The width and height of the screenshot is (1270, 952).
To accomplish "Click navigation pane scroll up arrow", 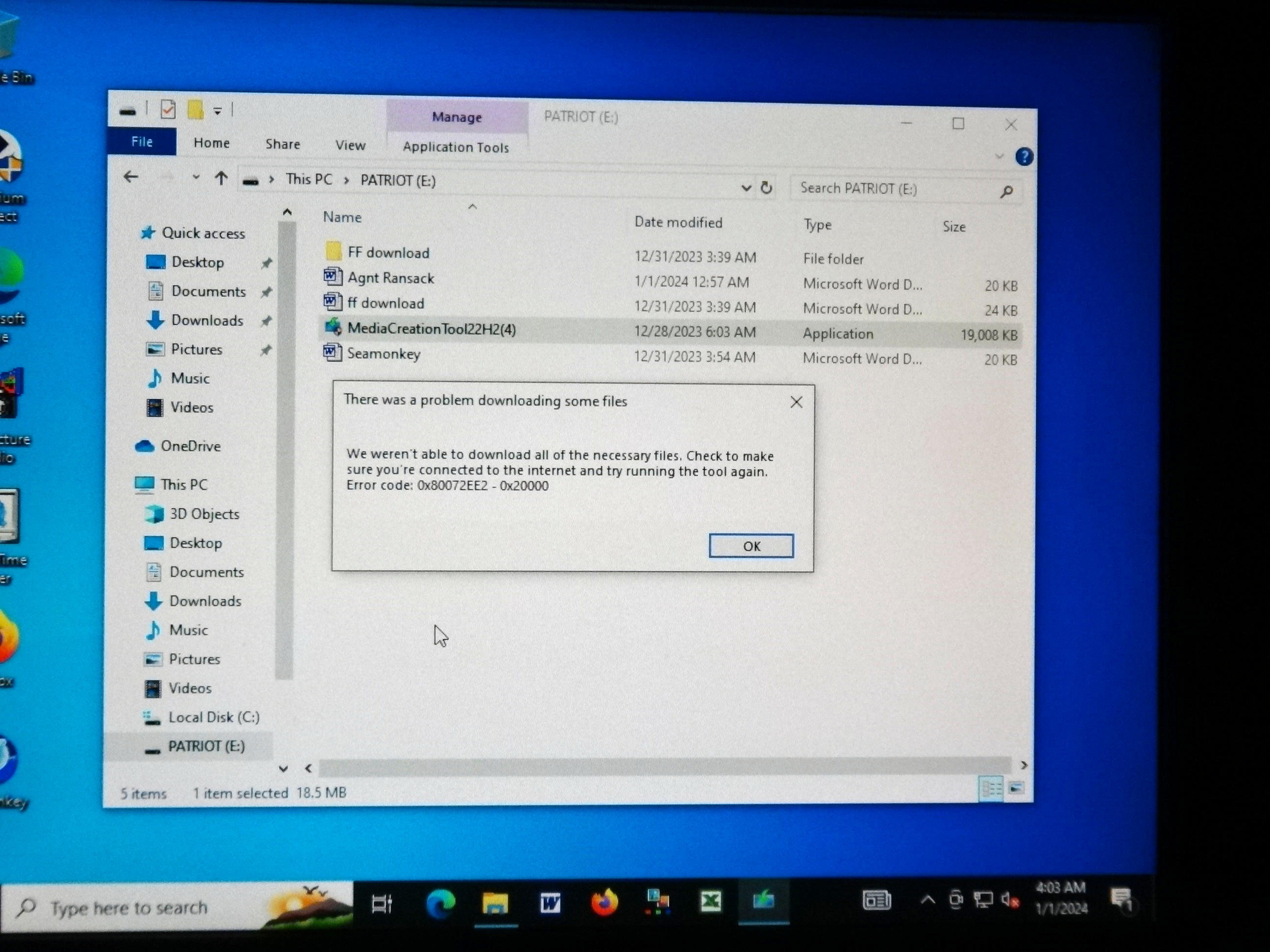I will click(287, 213).
